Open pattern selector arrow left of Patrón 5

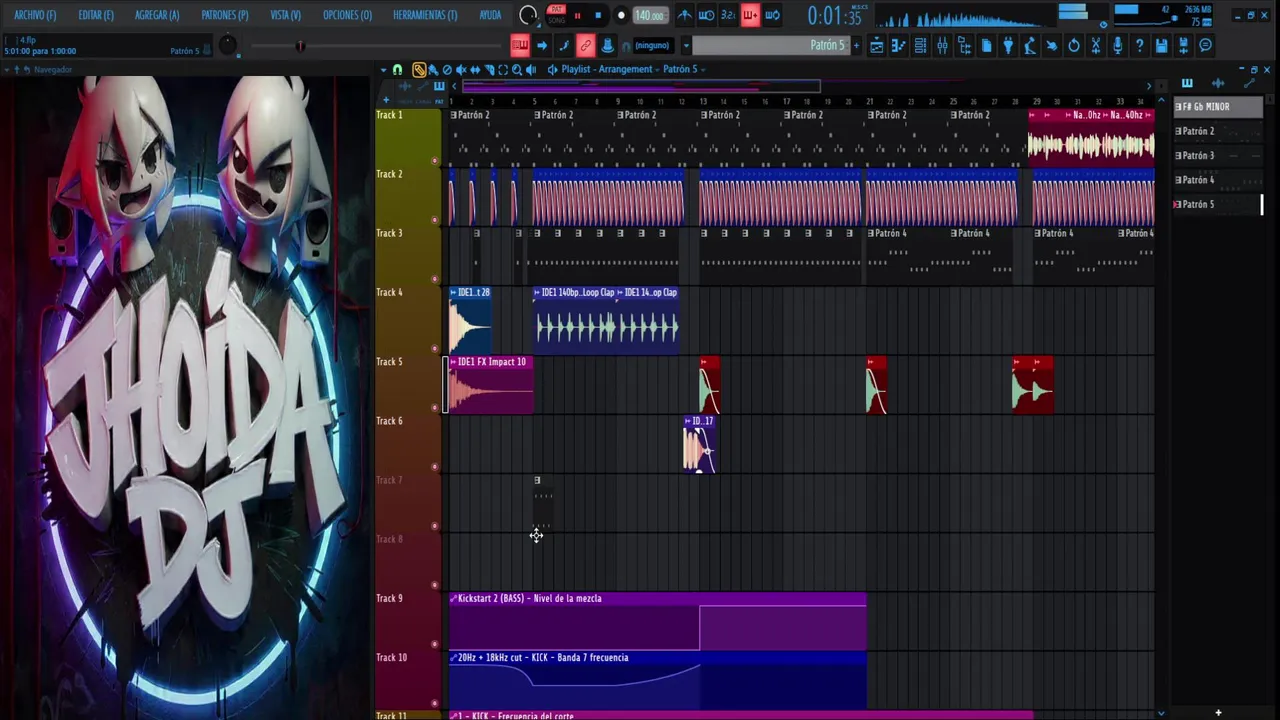(x=686, y=45)
